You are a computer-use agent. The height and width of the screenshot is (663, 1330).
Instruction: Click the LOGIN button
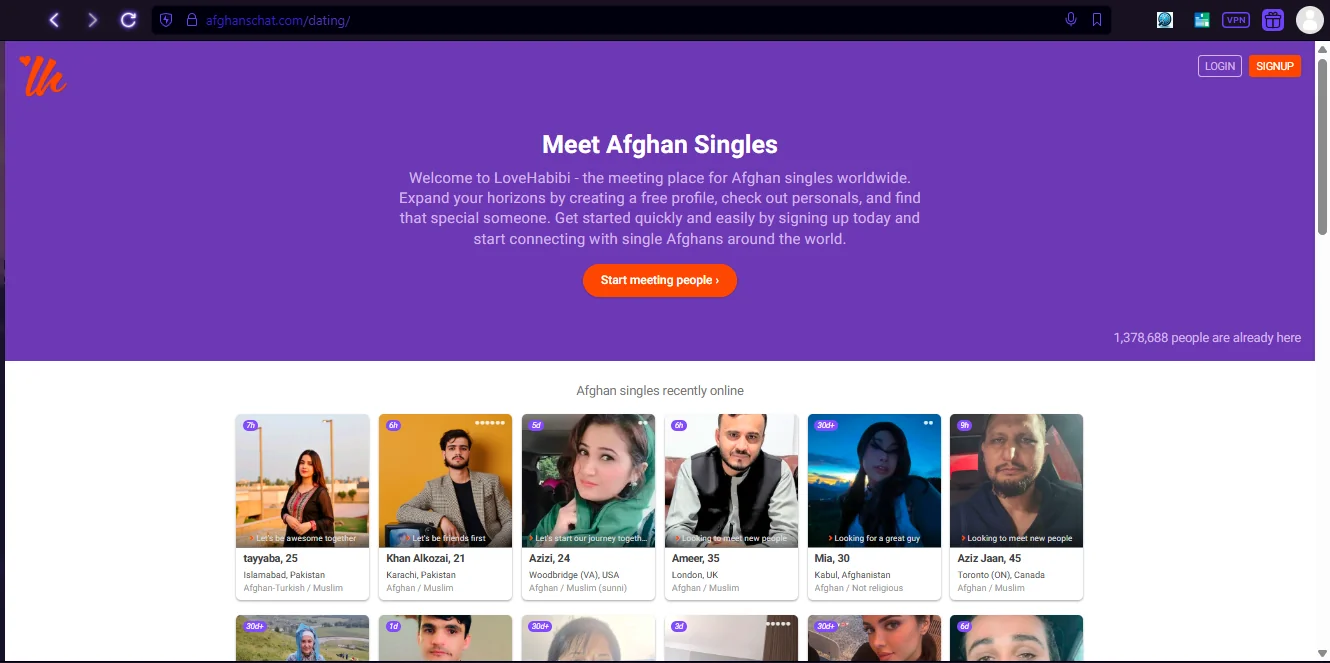tap(1220, 66)
